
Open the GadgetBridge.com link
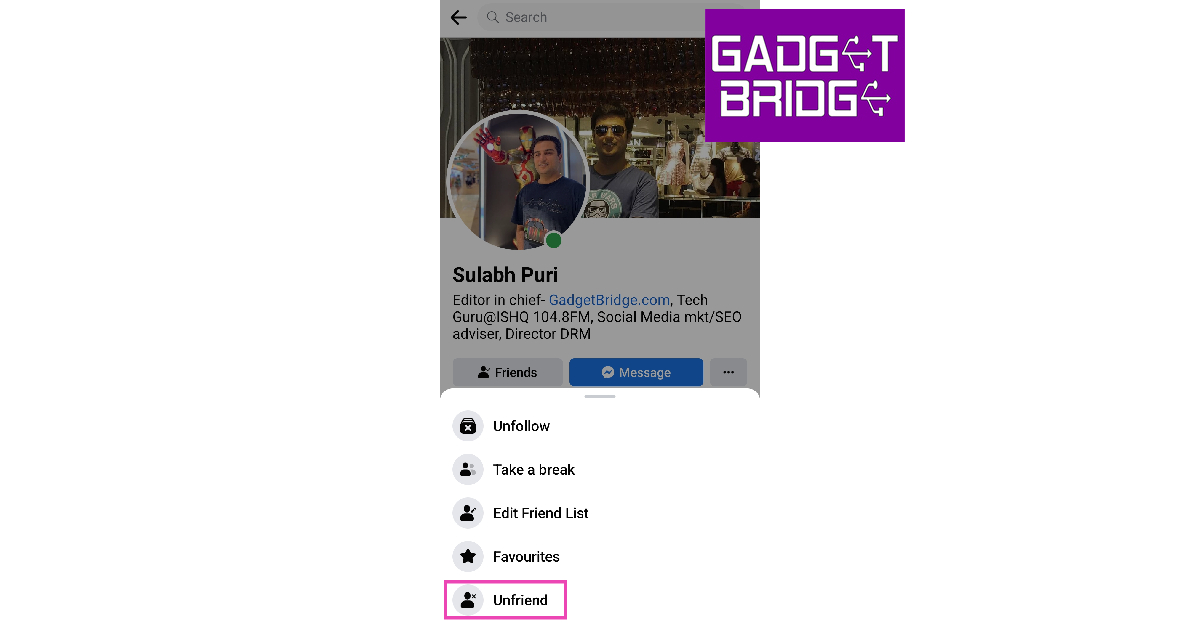pyautogui.click(x=609, y=300)
